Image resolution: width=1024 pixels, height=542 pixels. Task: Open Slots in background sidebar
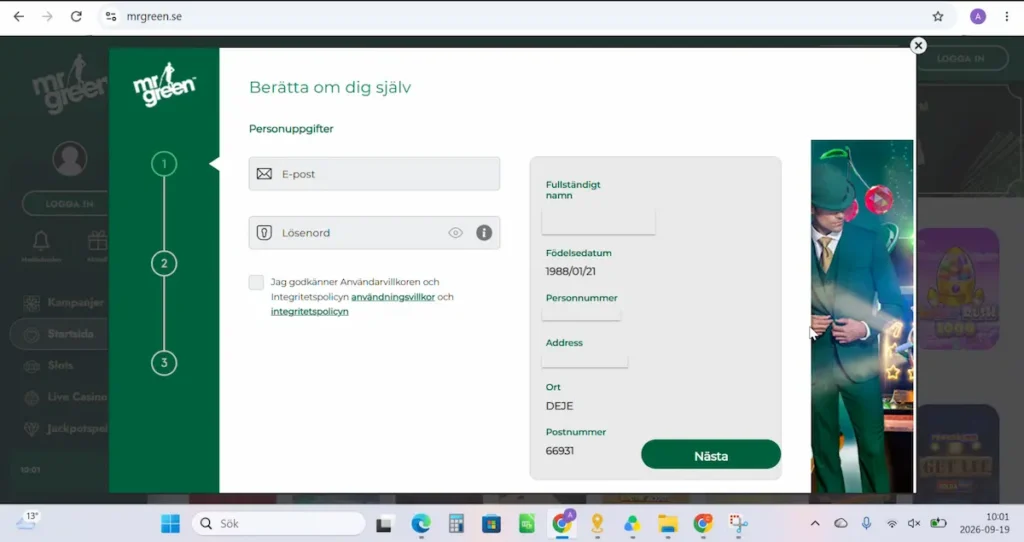48,366
